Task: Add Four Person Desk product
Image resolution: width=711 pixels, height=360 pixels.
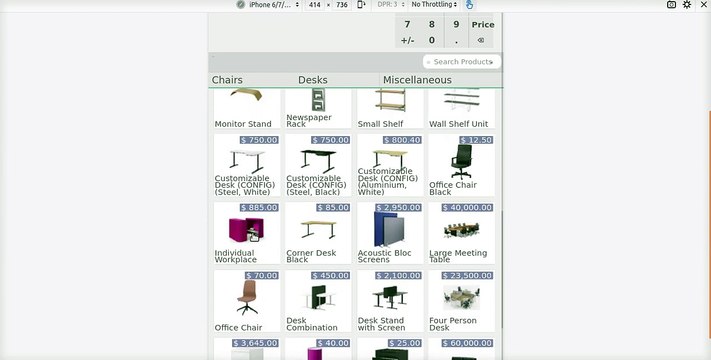Action: pos(462,301)
